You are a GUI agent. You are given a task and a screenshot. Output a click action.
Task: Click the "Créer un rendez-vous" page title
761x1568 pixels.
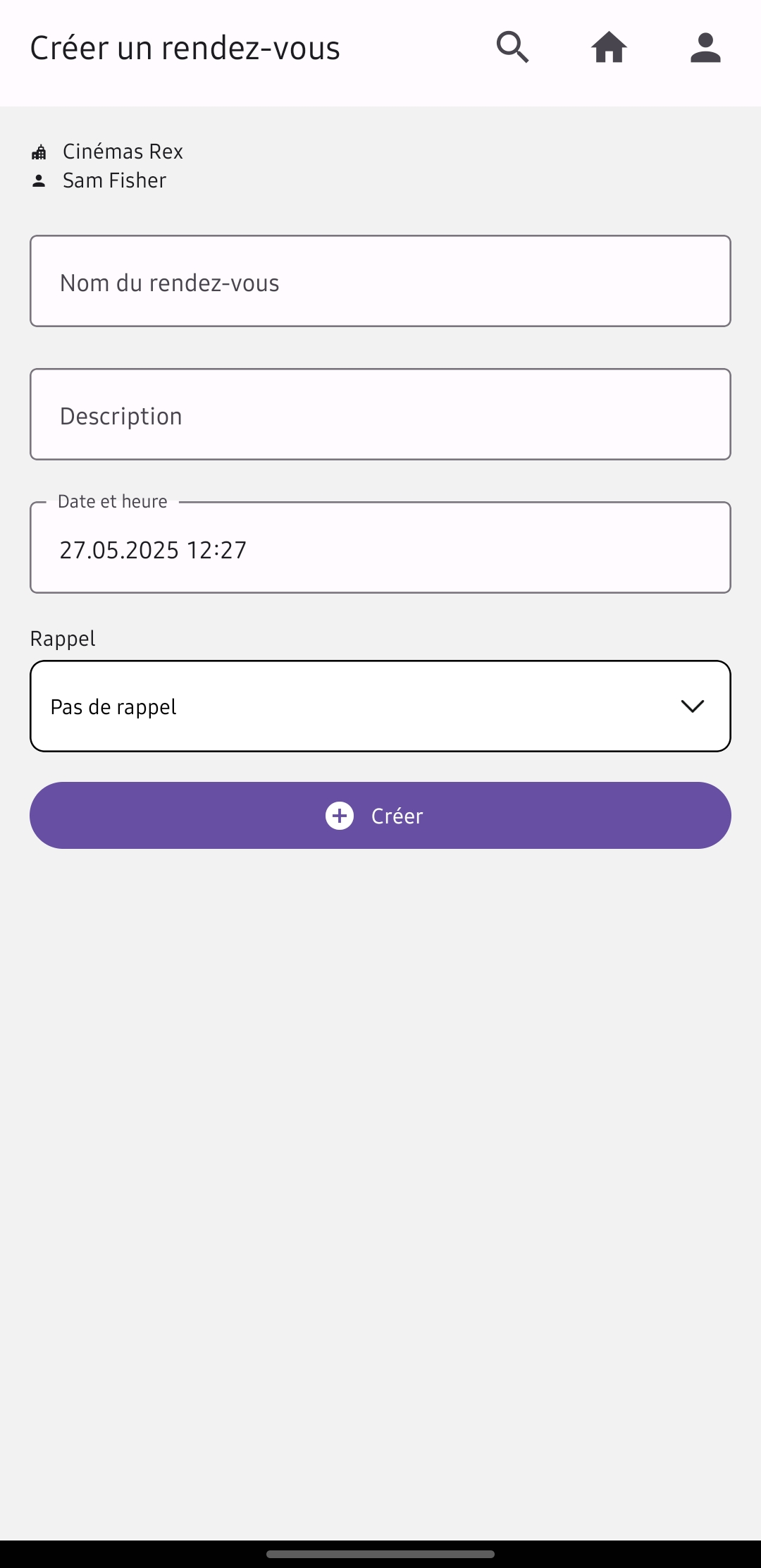(185, 48)
